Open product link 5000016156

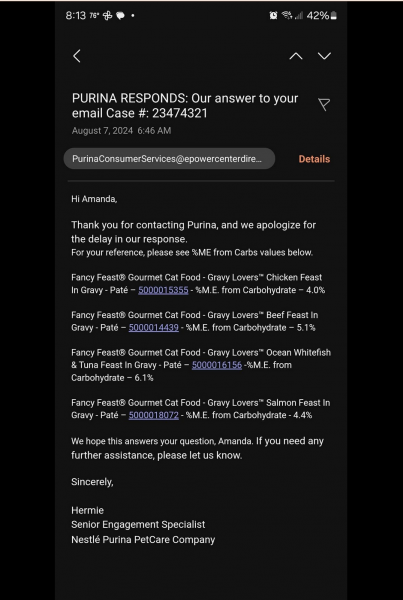pyautogui.click(x=217, y=365)
